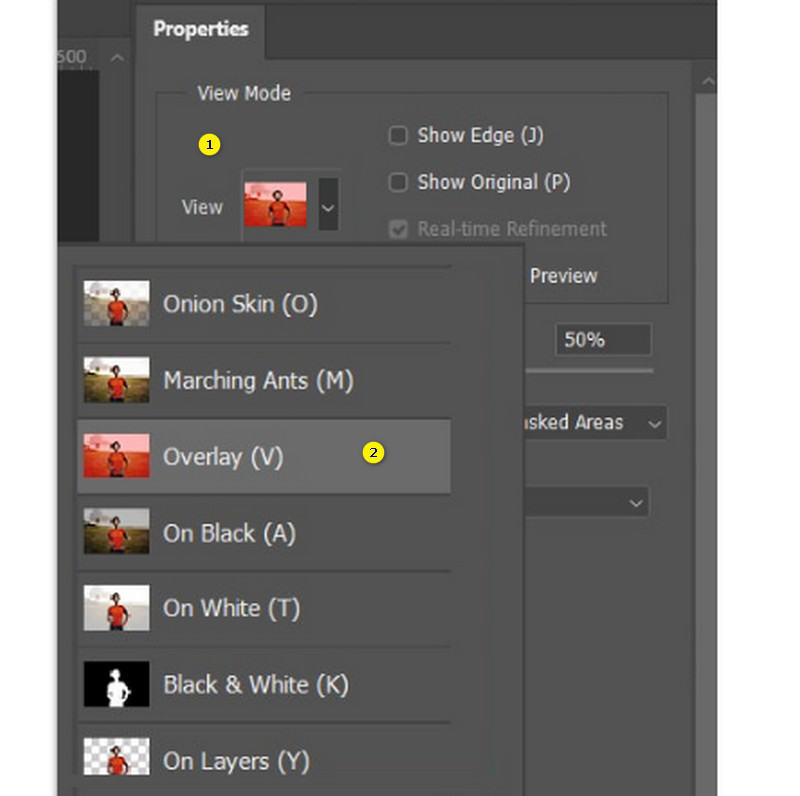
Task: Click the Onion Skin thumbnail icon
Action: (116, 304)
